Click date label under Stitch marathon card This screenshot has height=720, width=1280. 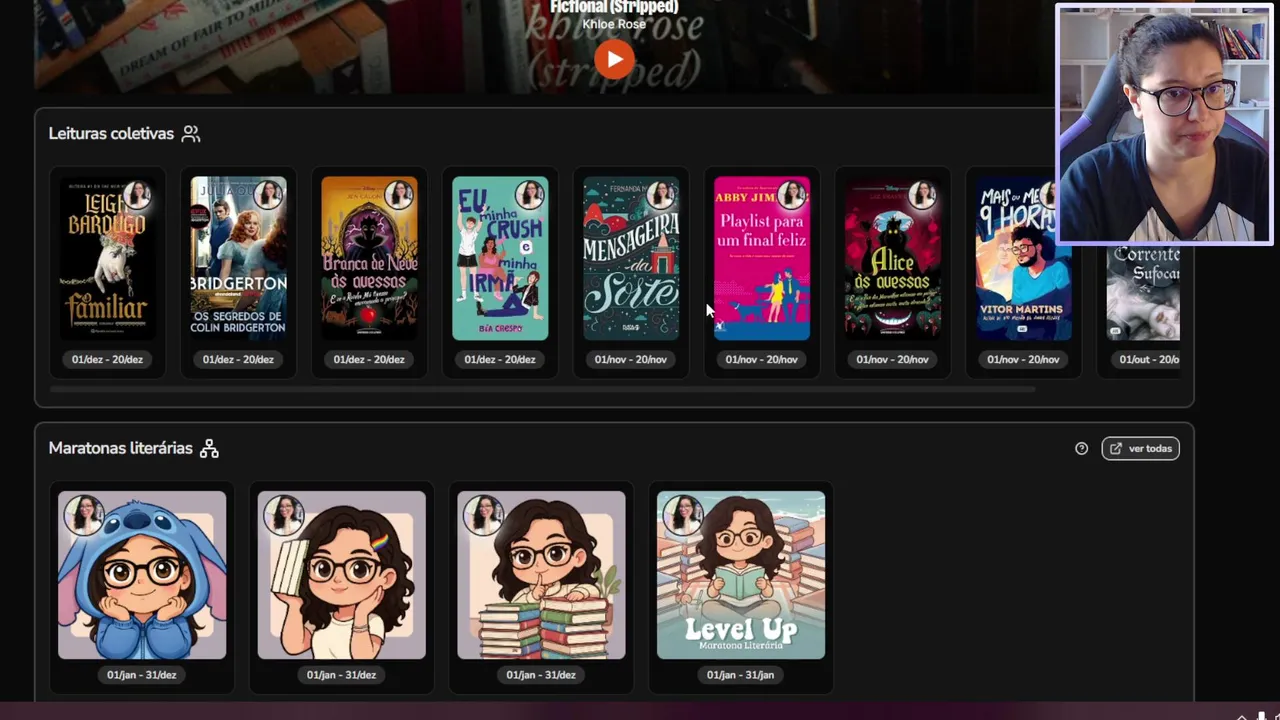point(142,675)
